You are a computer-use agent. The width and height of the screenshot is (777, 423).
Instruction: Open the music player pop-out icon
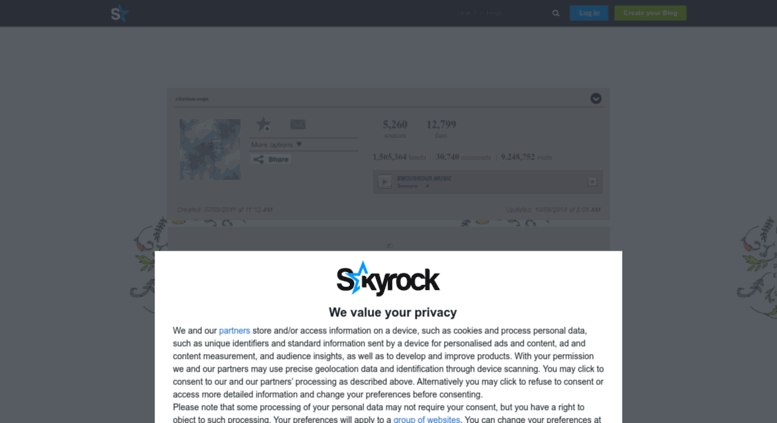click(x=592, y=182)
